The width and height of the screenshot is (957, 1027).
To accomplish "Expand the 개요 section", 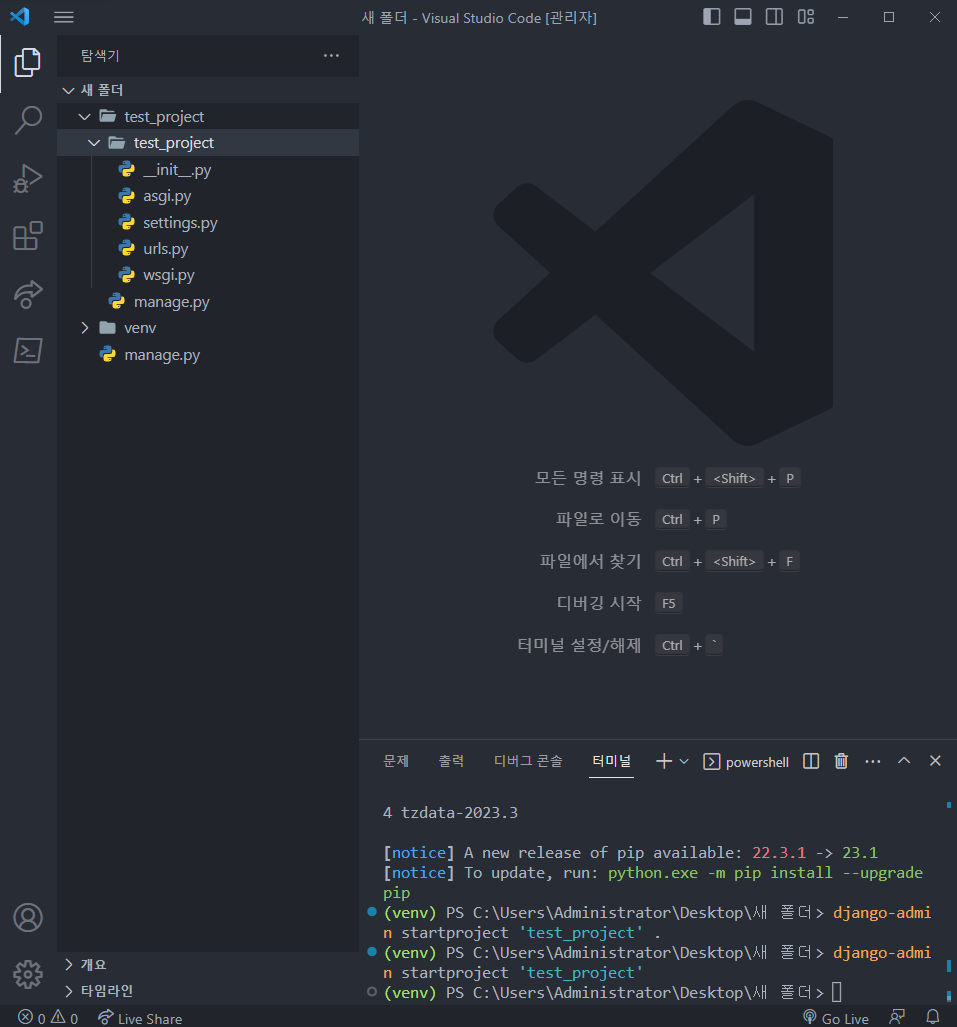I will (x=208, y=964).
